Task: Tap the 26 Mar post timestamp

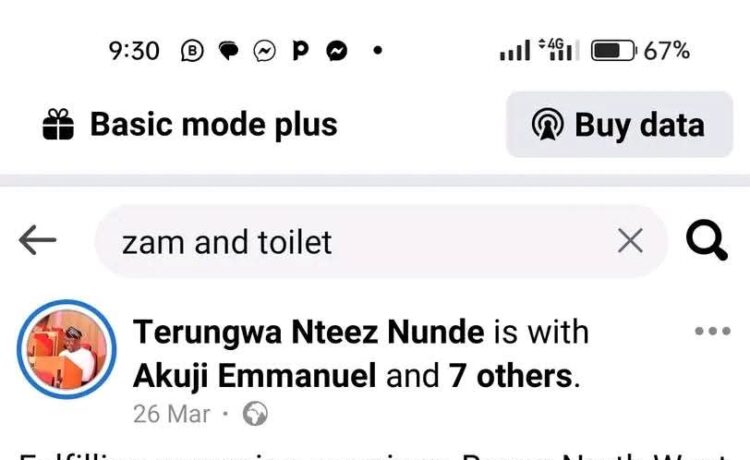Action: coord(171,413)
